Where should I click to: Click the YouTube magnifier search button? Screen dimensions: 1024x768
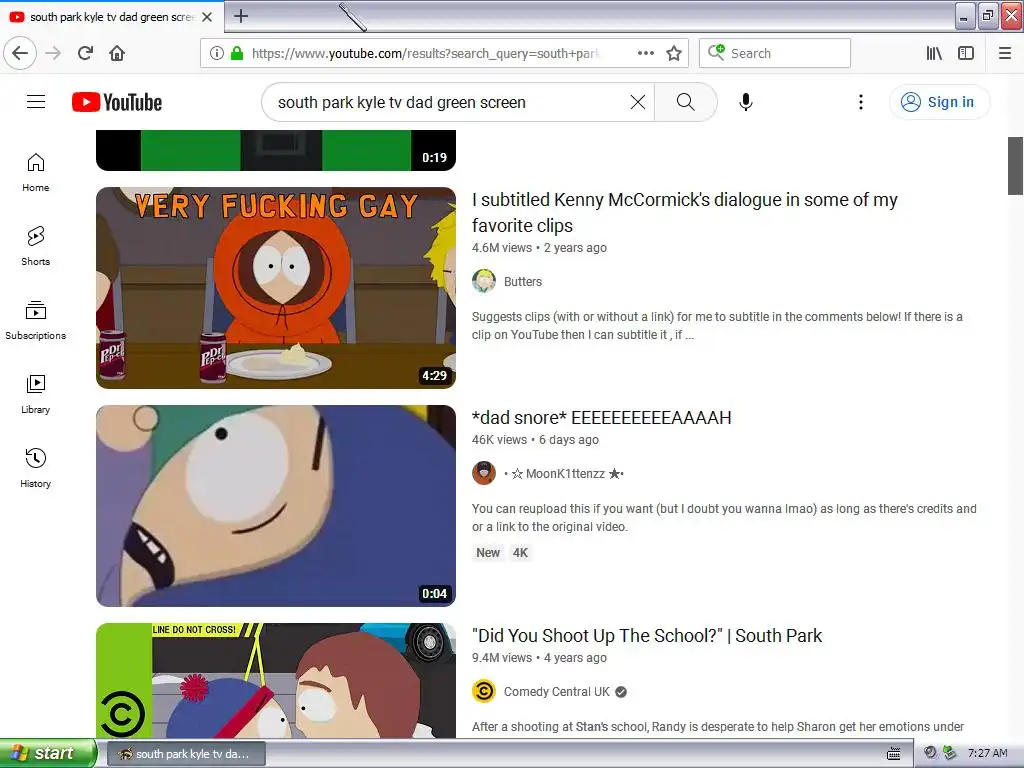point(685,102)
